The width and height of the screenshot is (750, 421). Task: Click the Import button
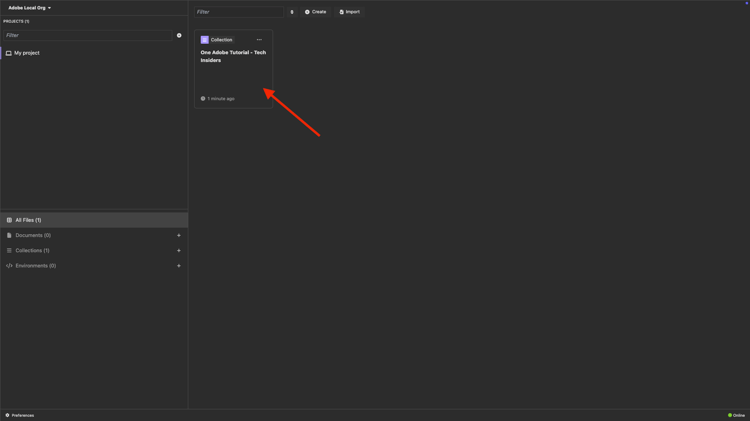(350, 12)
